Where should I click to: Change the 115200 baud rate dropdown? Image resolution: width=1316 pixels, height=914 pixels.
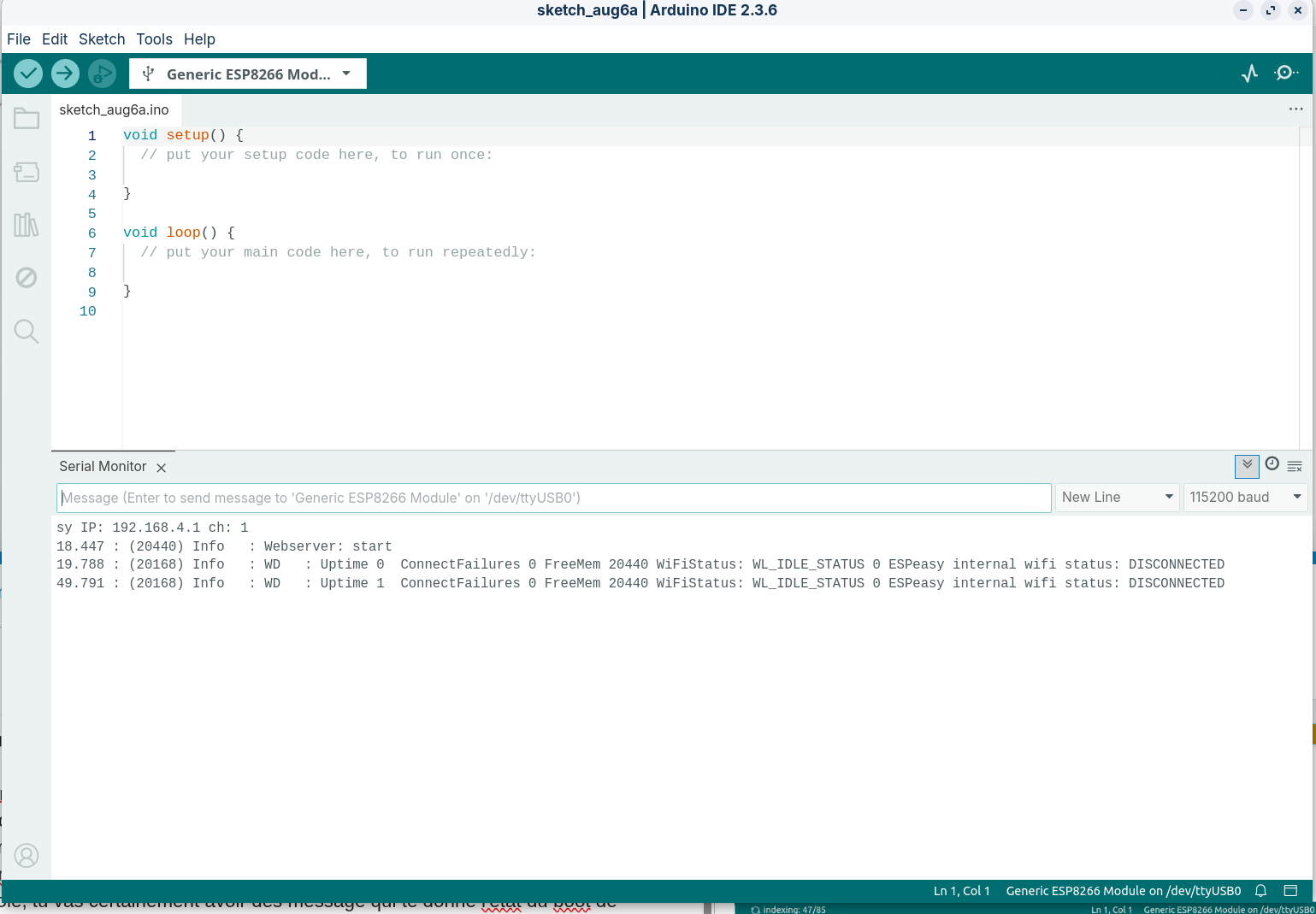tap(1244, 498)
